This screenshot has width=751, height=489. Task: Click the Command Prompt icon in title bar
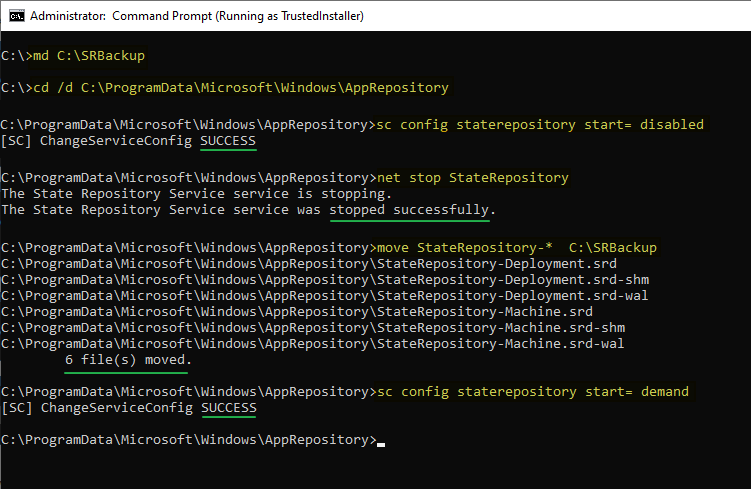tap(14, 16)
